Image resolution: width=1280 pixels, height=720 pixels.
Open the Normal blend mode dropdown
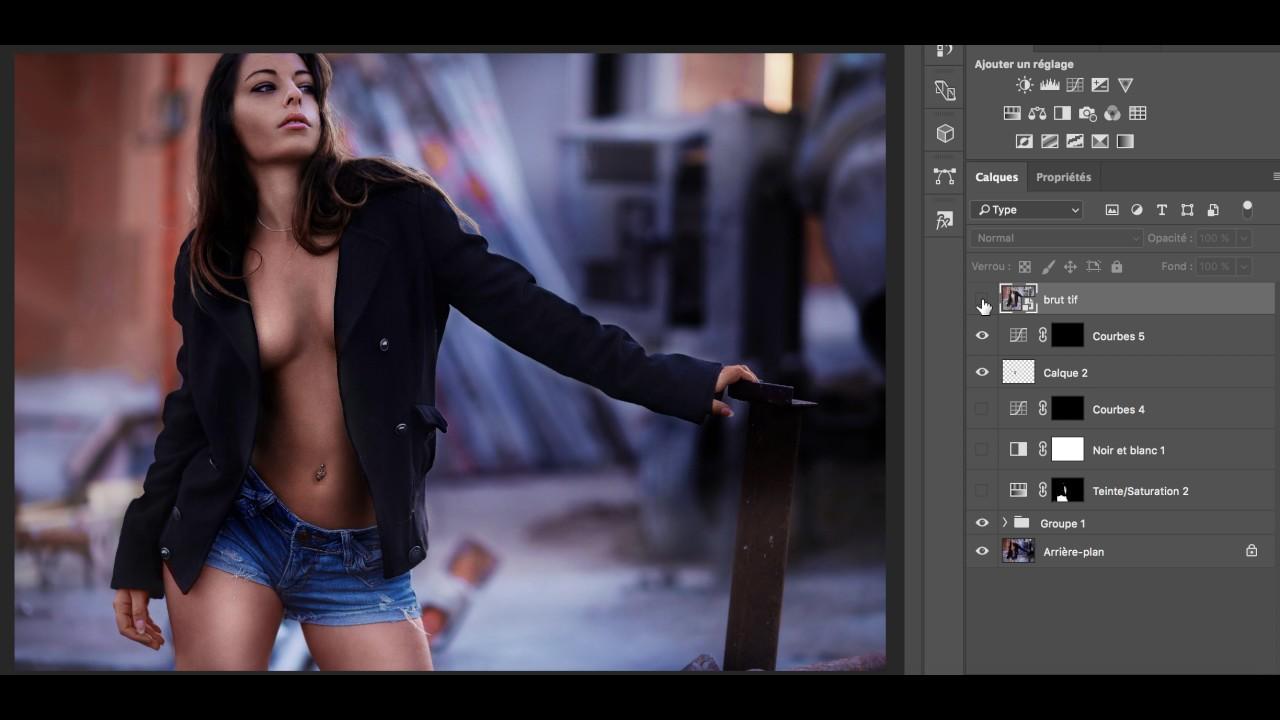[1056, 238]
